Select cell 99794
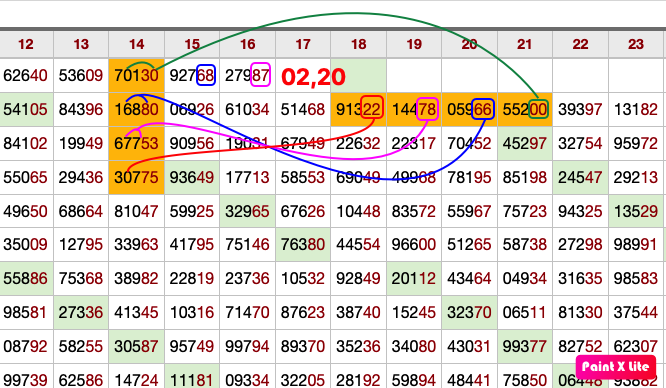Screen dimensions: 666x388 click(x=248, y=347)
